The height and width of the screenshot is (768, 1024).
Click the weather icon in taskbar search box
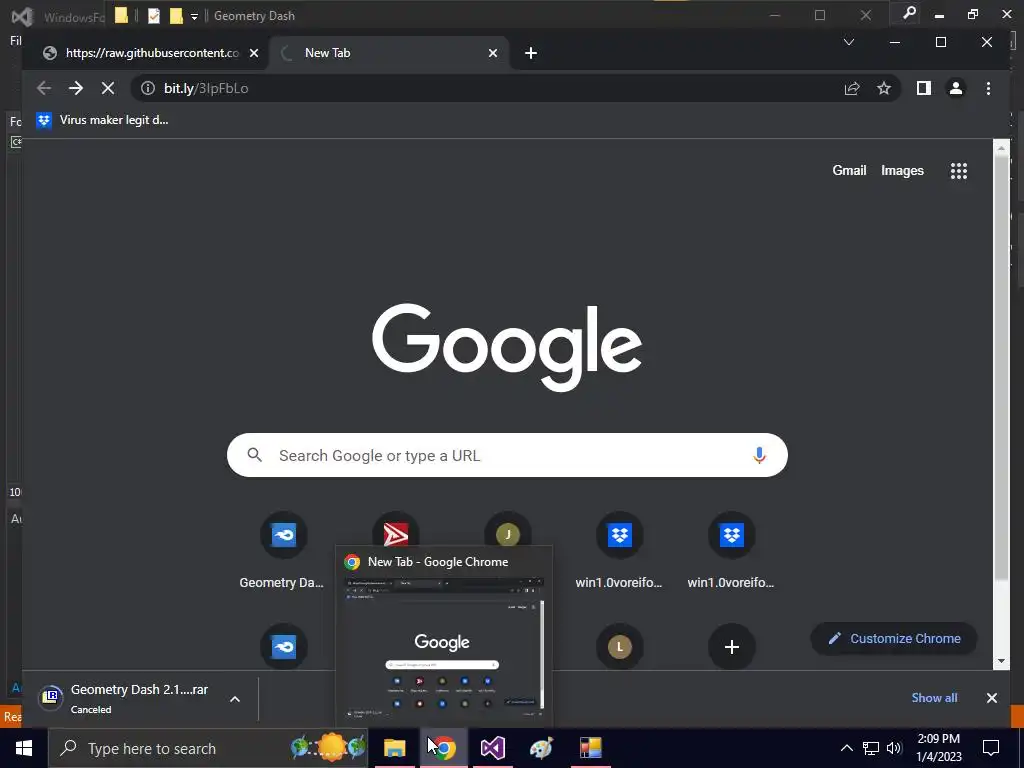329,748
